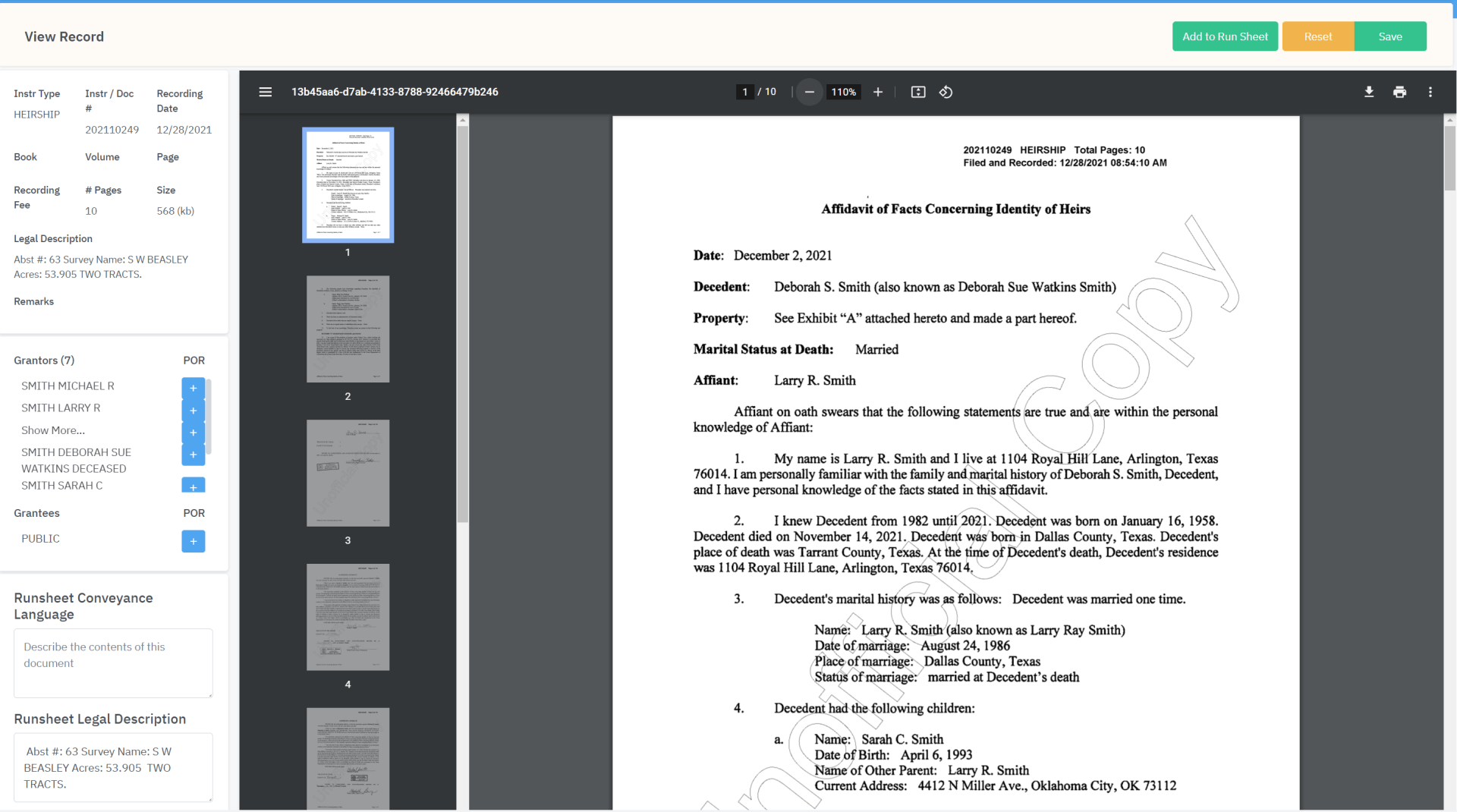Image resolution: width=1457 pixels, height=812 pixels.
Task: Click the PDF file name title
Action: 395,92
